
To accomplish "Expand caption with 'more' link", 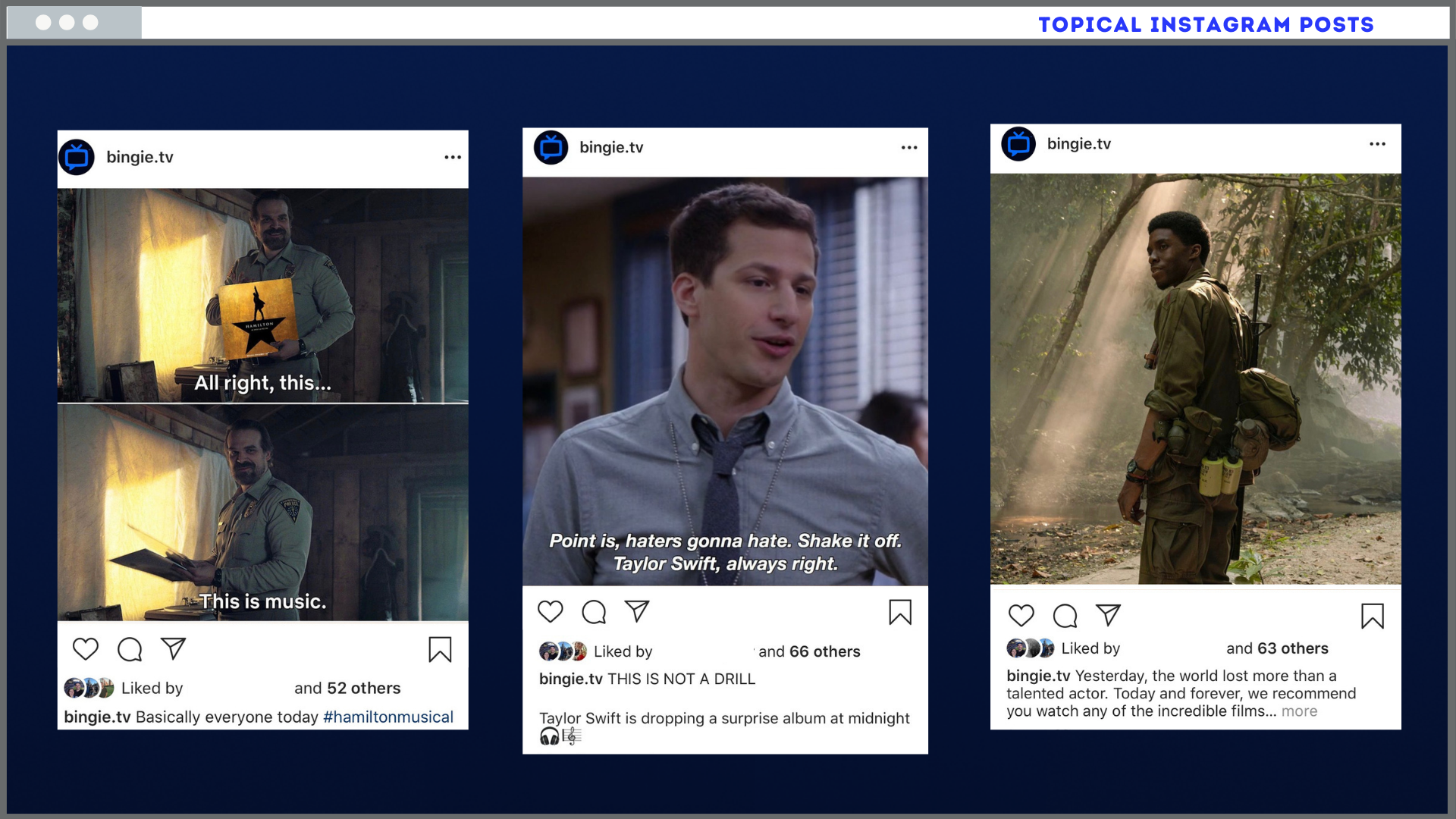I will (x=1299, y=711).
